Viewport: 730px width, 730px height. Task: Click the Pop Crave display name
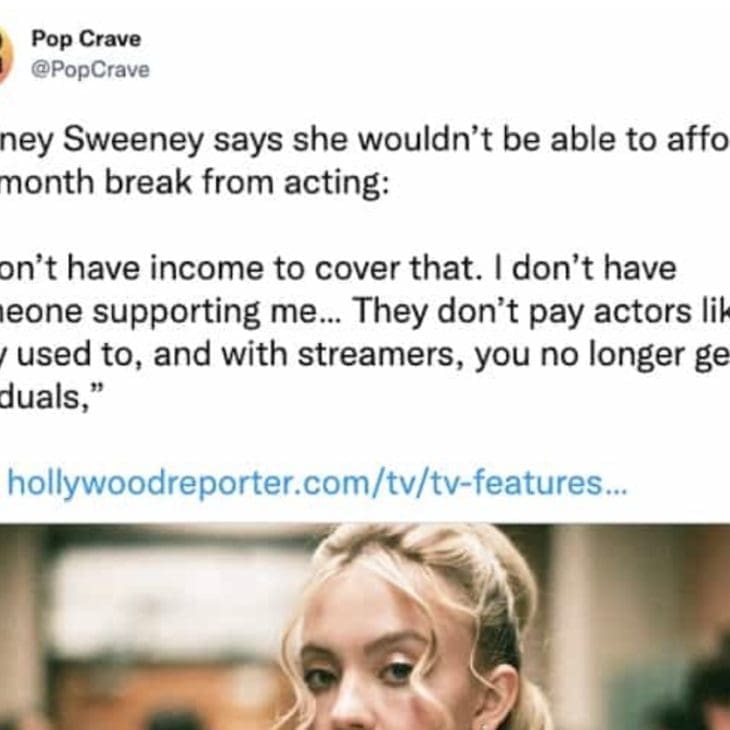pos(86,39)
